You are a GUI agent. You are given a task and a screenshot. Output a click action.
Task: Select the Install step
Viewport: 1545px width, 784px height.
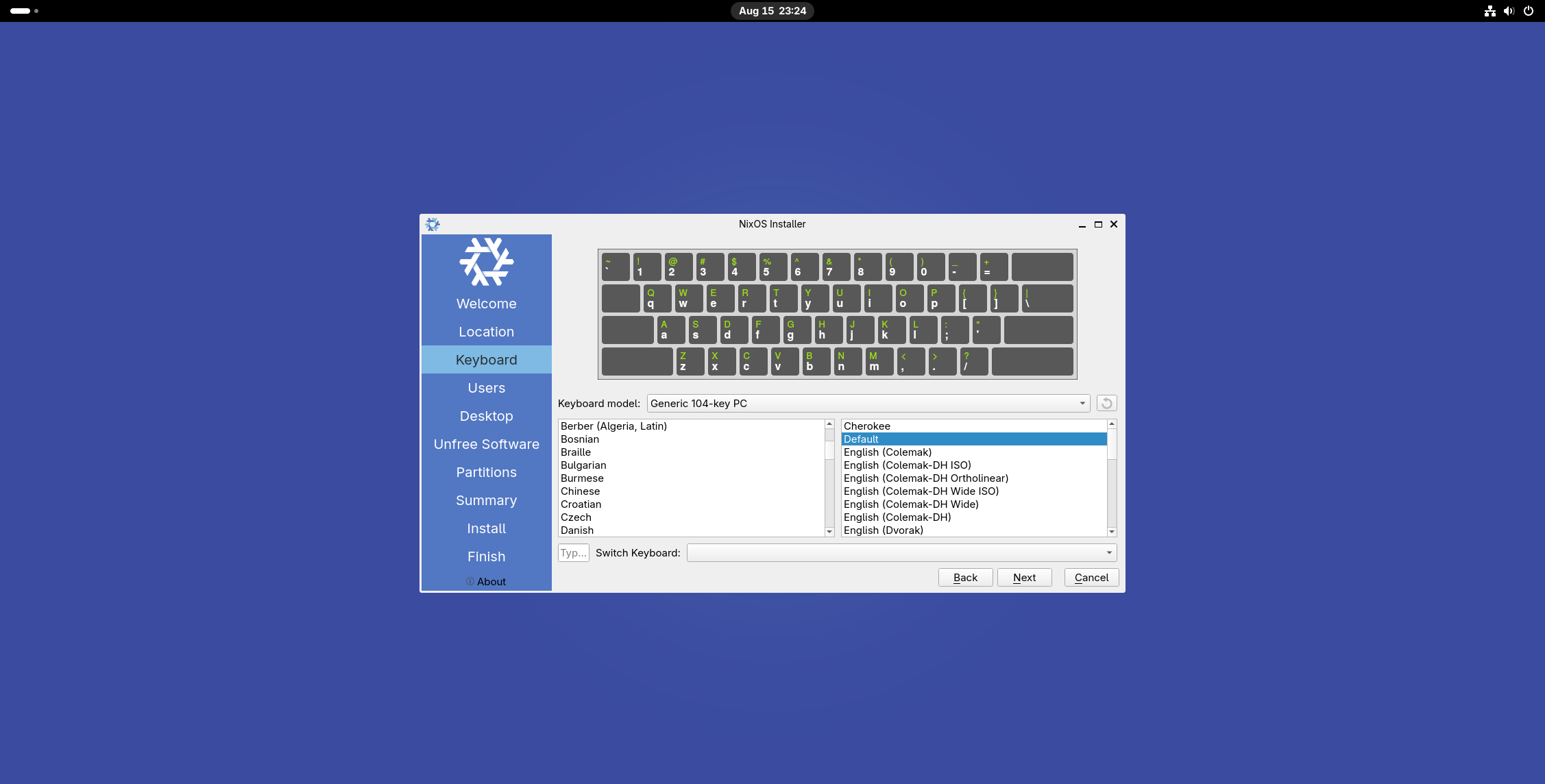pos(487,528)
